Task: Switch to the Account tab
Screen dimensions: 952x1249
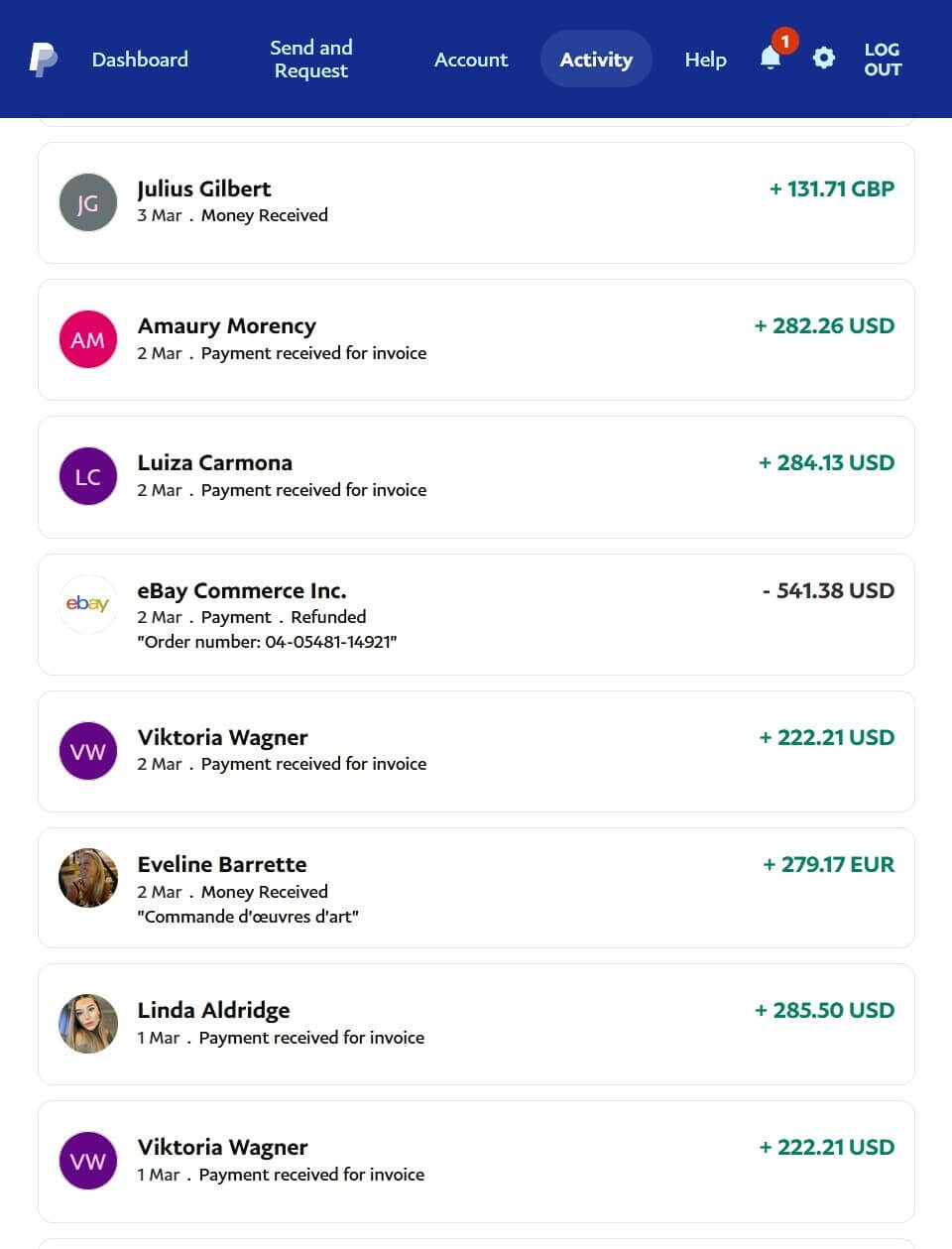Action: click(x=471, y=60)
